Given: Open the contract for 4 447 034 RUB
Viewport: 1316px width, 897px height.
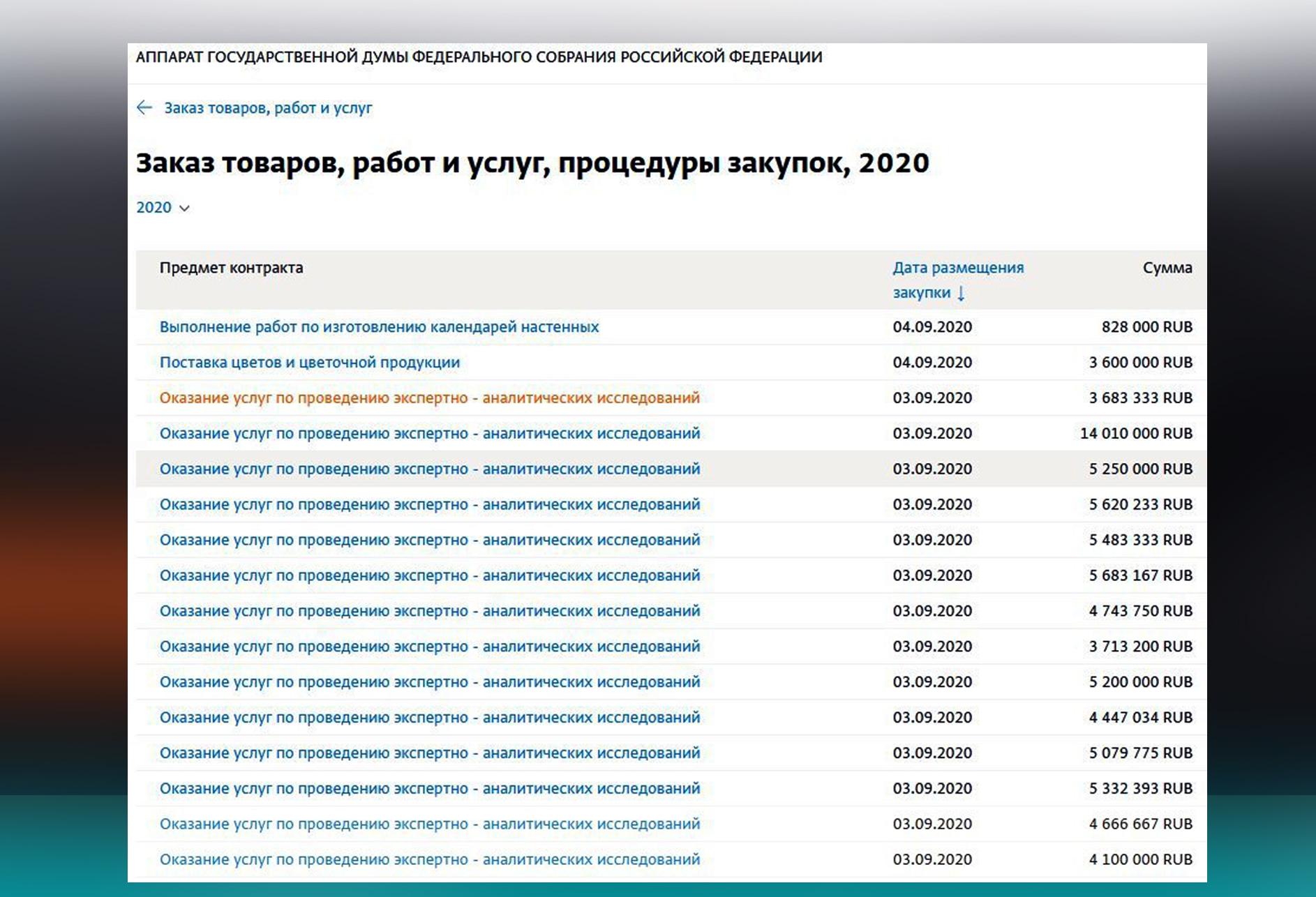Looking at the screenshot, I should click(429, 718).
